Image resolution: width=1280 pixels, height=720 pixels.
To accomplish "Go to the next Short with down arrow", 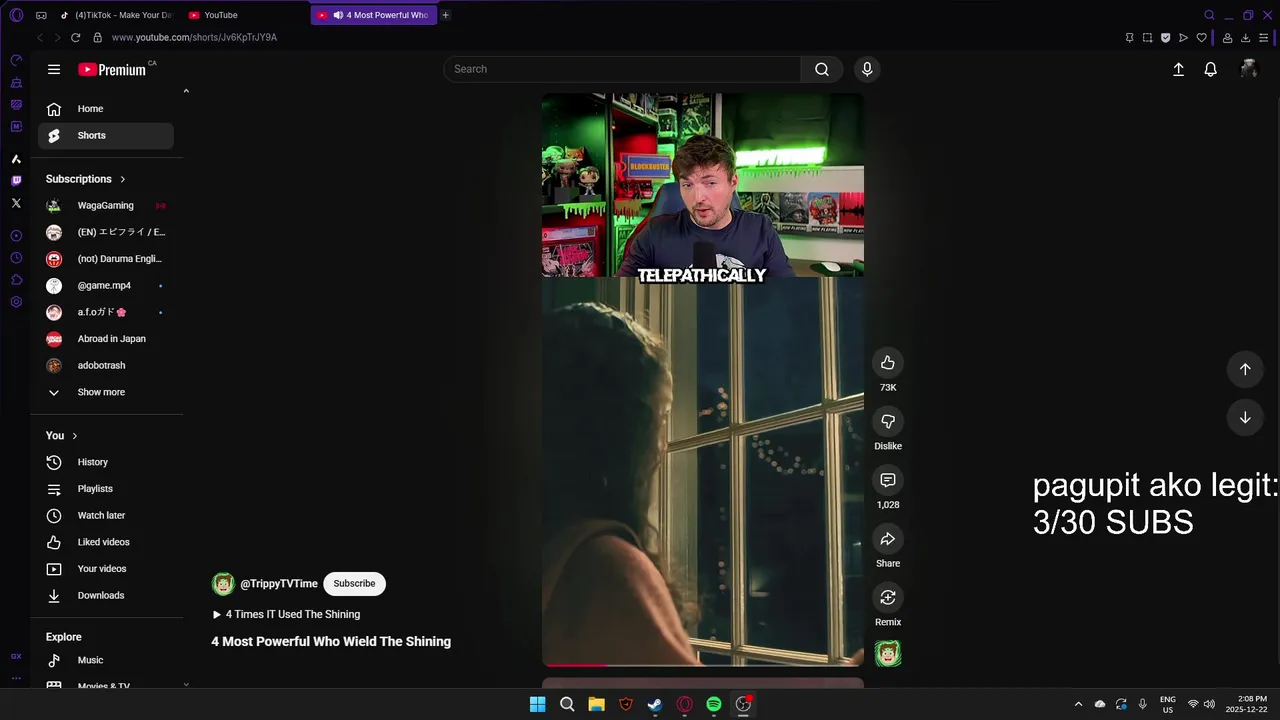I will pyautogui.click(x=1245, y=418).
